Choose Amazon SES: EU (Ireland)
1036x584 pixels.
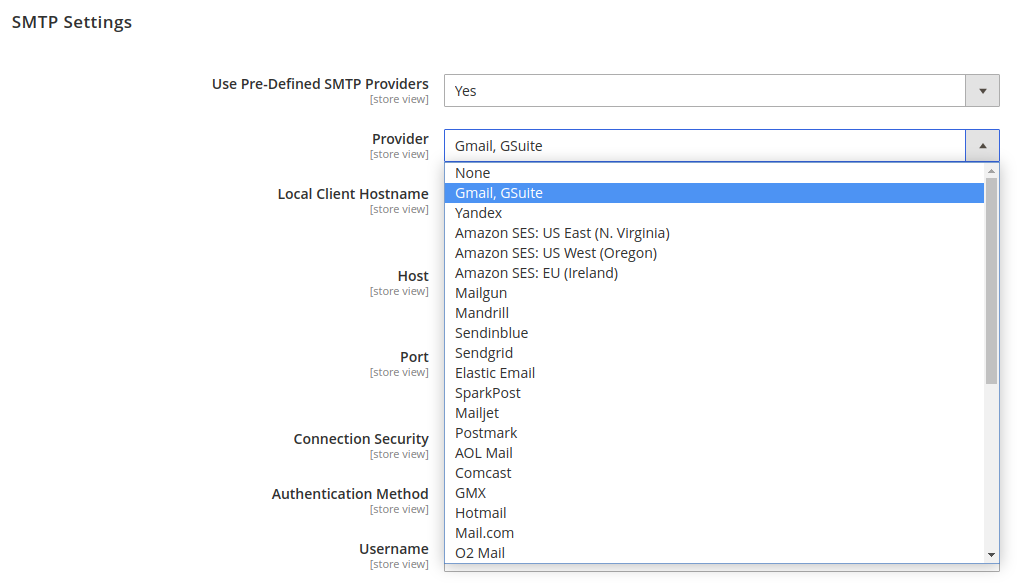coord(536,273)
